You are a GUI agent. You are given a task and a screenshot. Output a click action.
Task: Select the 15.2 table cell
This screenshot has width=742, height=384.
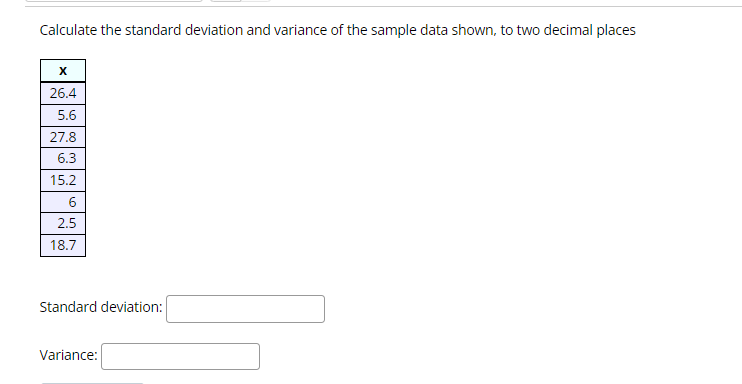click(x=63, y=180)
